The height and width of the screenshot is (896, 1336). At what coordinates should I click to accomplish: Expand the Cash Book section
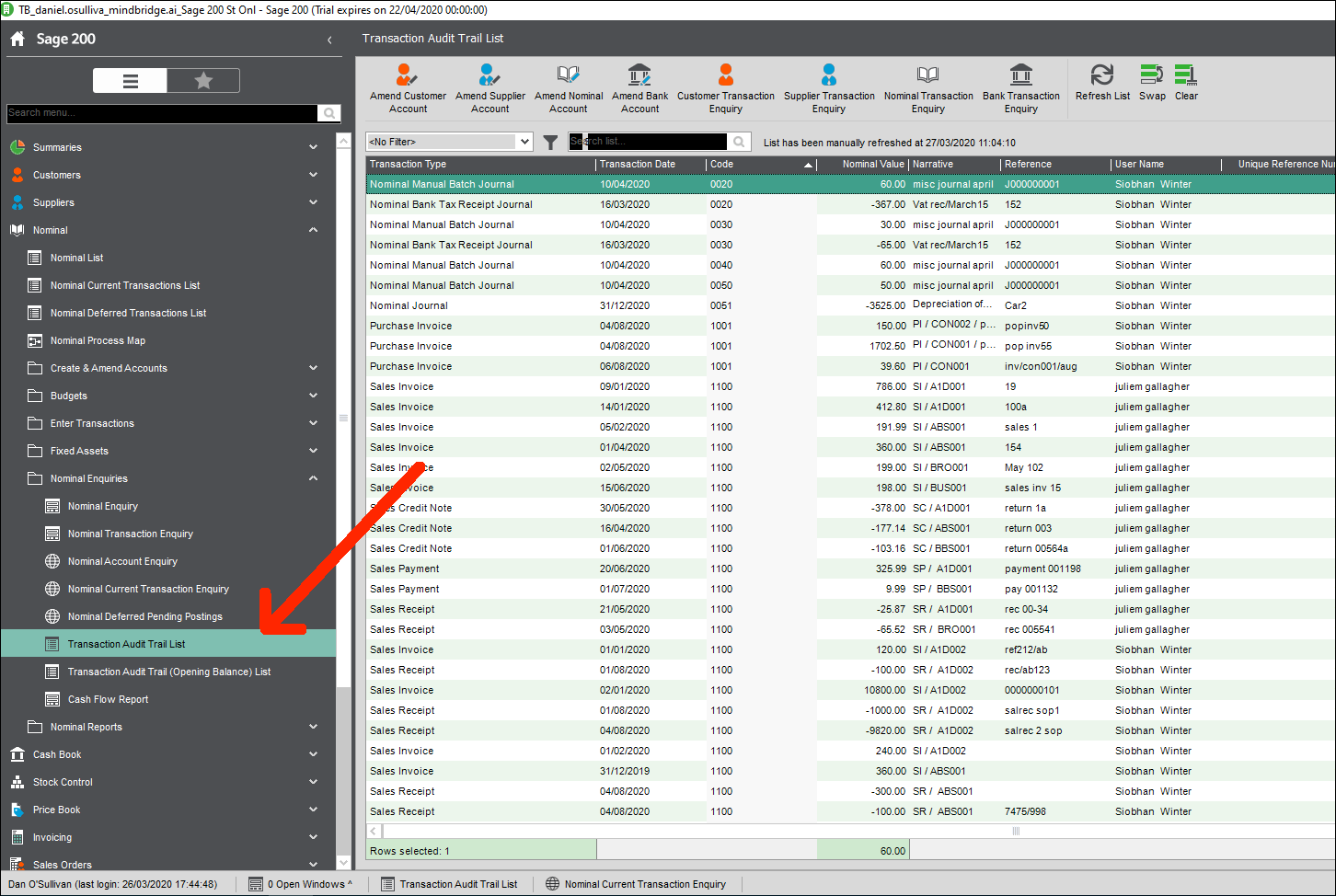pyautogui.click(x=313, y=754)
